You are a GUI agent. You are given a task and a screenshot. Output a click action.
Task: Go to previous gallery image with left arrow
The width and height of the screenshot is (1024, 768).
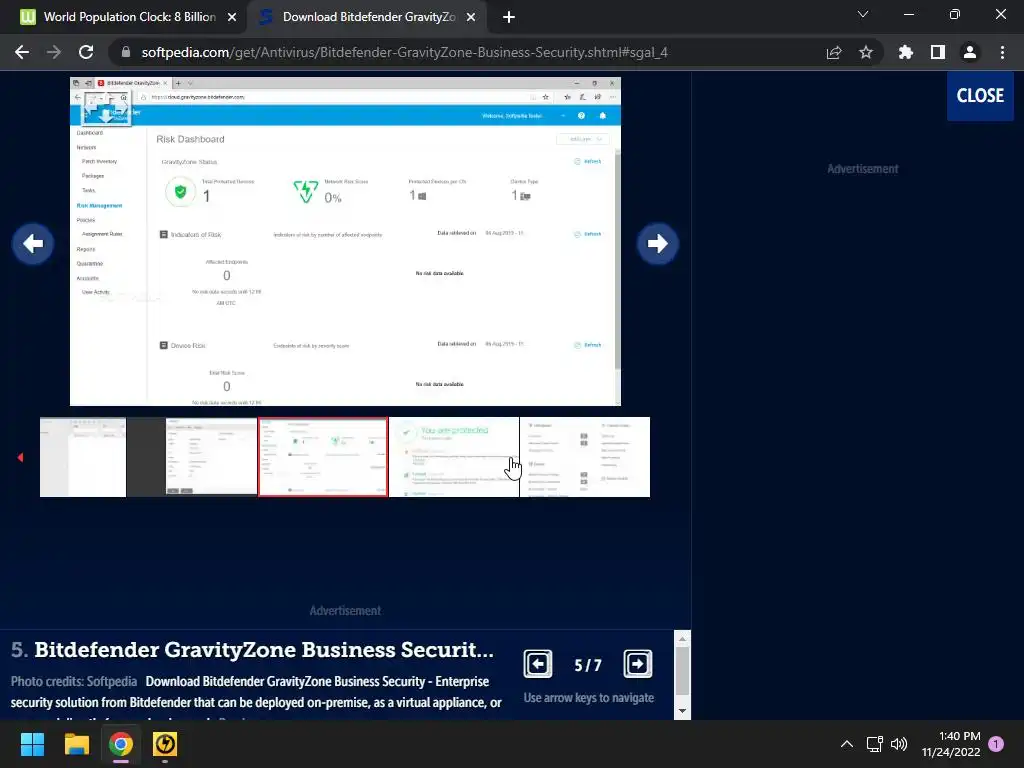pos(33,244)
